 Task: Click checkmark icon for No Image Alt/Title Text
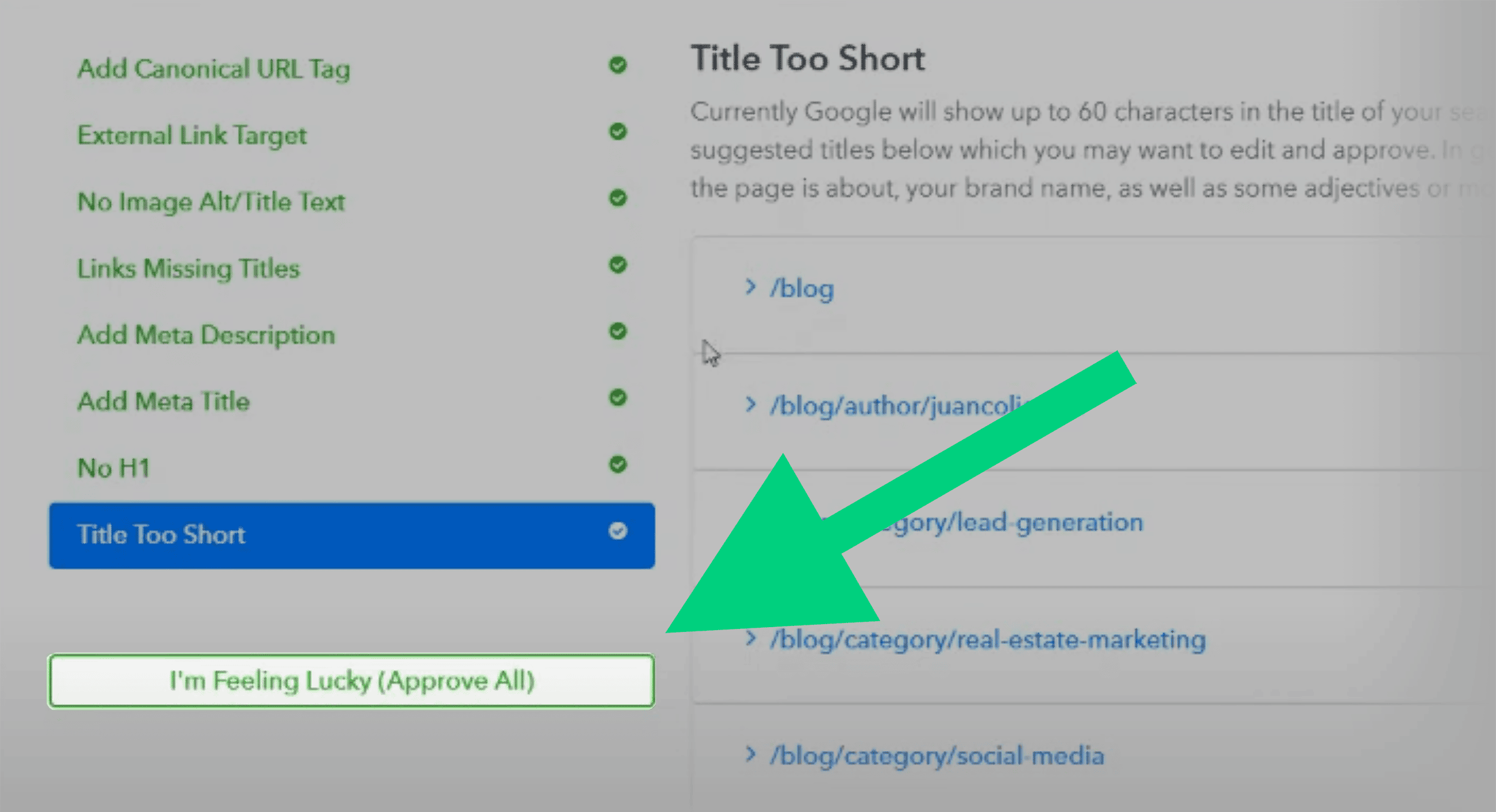point(618,197)
